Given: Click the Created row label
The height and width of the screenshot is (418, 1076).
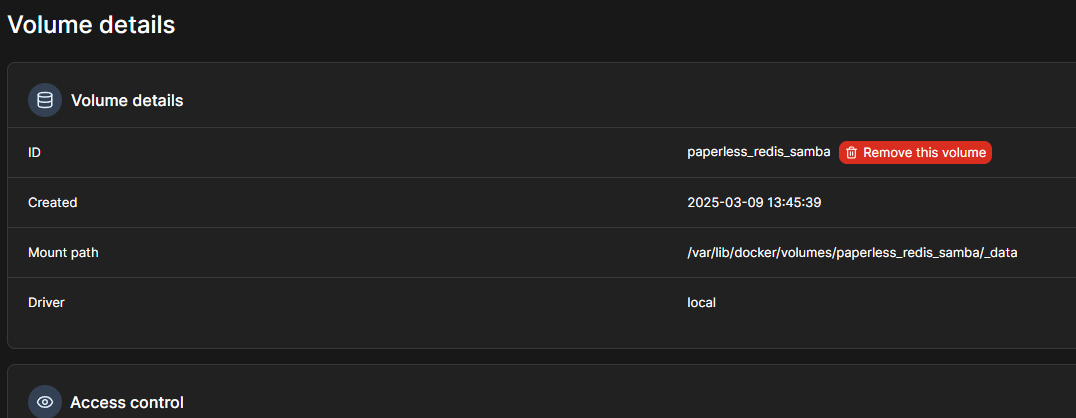Looking at the screenshot, I should pos(52,202).
